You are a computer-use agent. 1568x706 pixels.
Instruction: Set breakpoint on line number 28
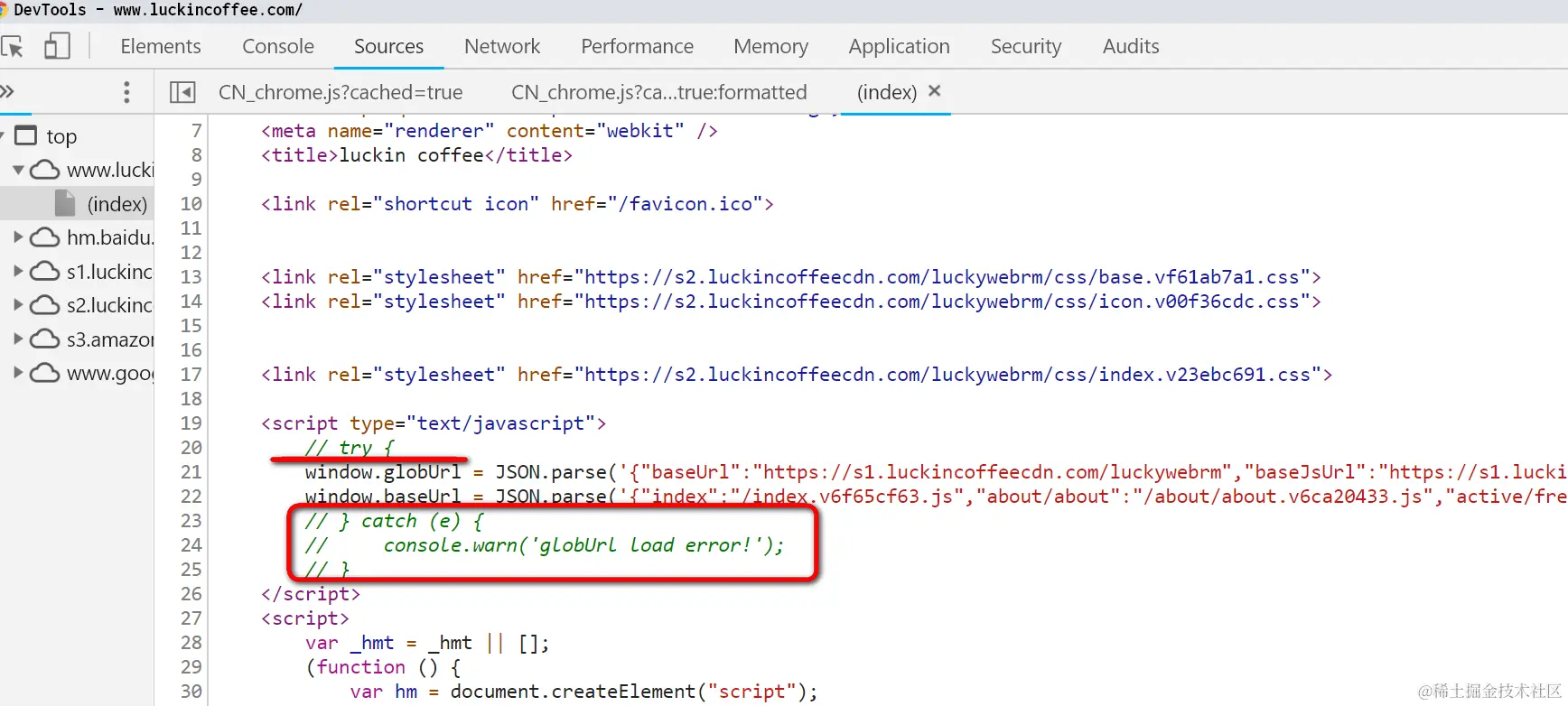(x=191, y=642)
